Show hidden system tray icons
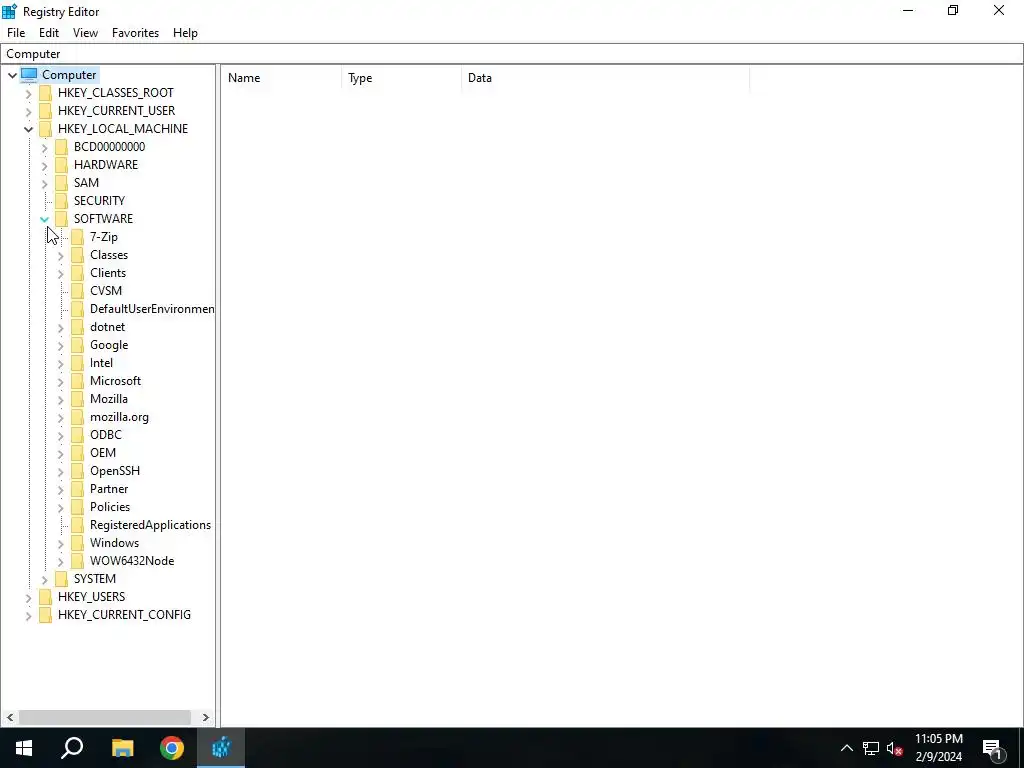 [846, 748]
